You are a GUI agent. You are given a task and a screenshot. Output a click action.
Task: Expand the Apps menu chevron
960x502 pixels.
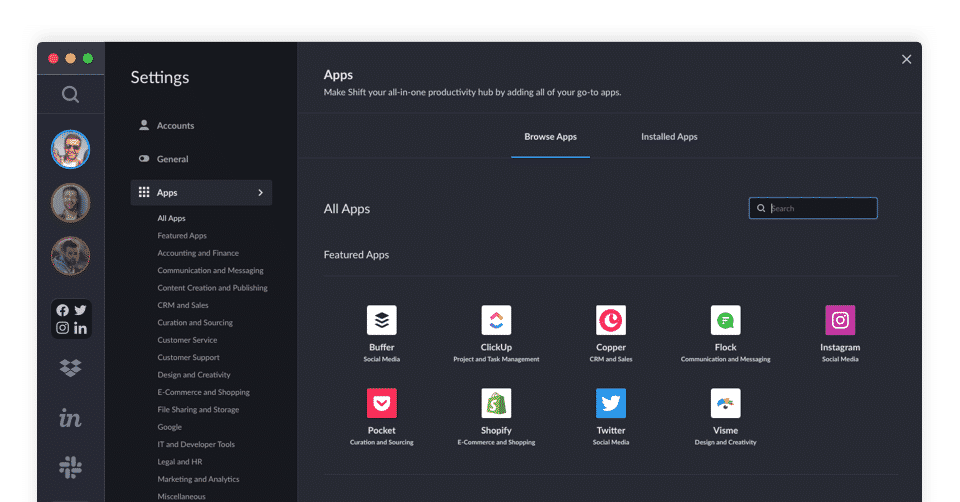(x=260, y=192)
